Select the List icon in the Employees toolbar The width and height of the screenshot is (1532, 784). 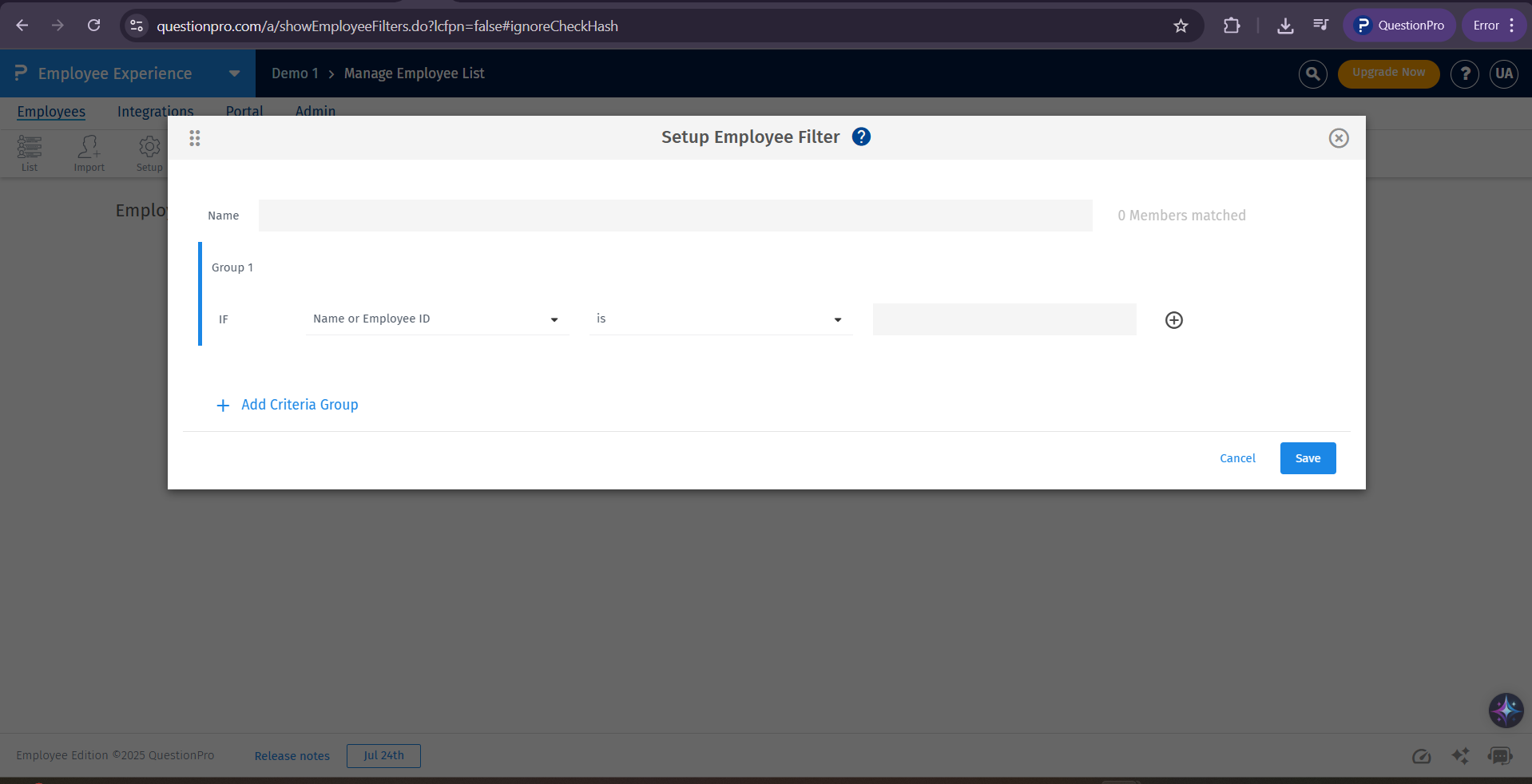tap(30, 153)
